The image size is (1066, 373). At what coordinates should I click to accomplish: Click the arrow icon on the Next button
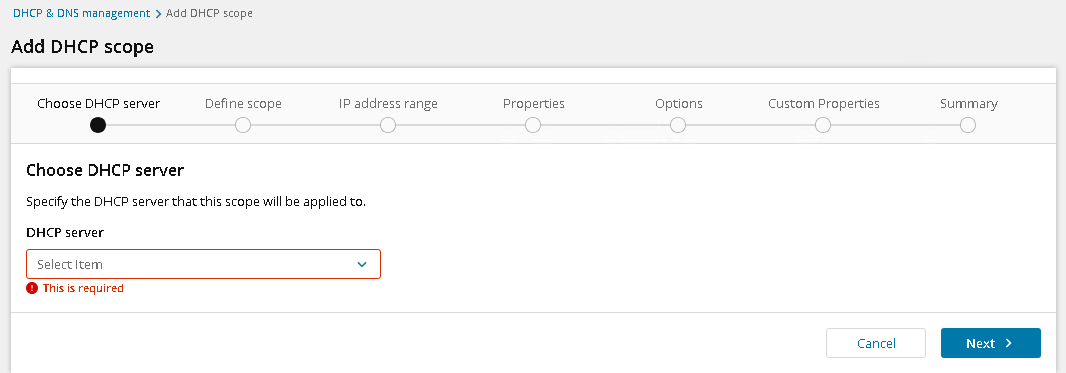pyautogui.click(x=1008, y=343)
